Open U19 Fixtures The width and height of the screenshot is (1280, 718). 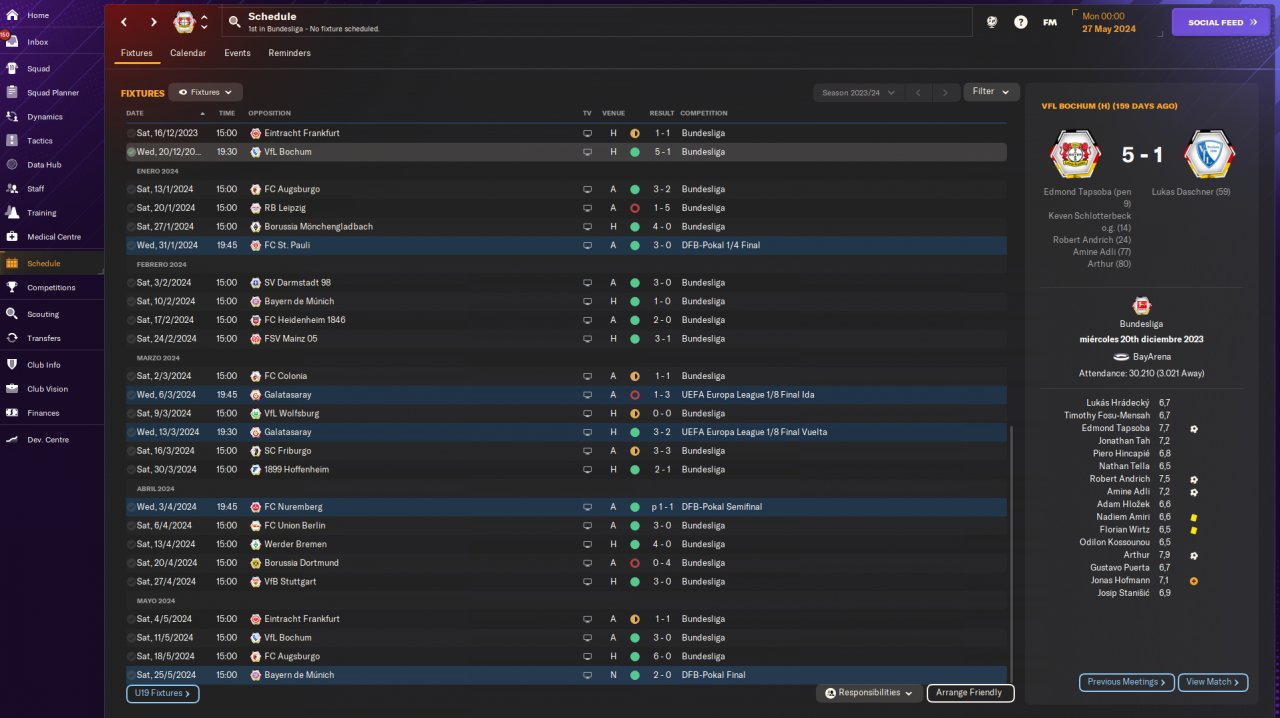click(162, 693)
